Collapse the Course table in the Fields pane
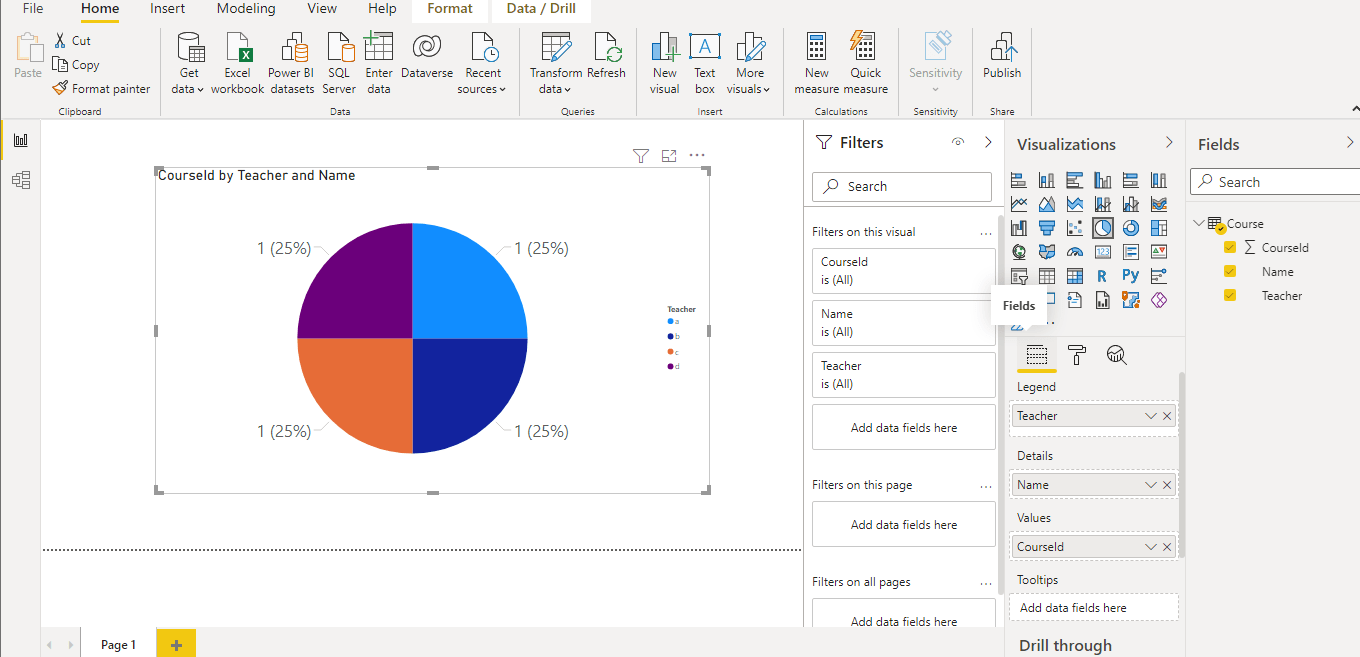Screen dimensions: 1360x657 (1198, 223)
